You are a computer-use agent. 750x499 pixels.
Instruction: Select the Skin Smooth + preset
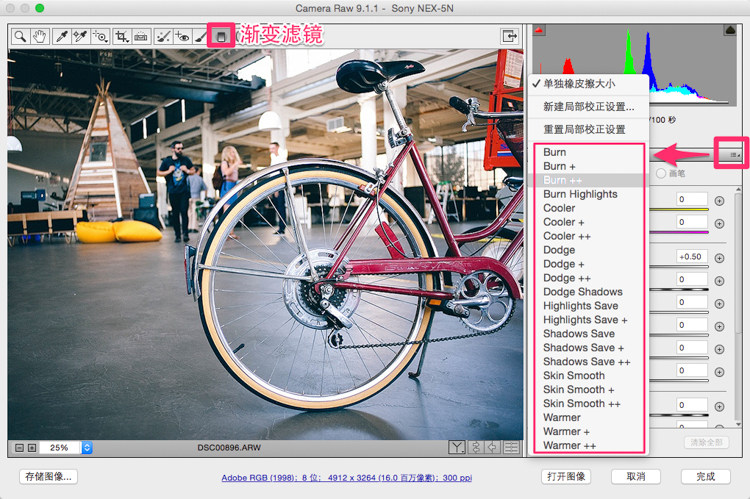[x=589, y=389]
